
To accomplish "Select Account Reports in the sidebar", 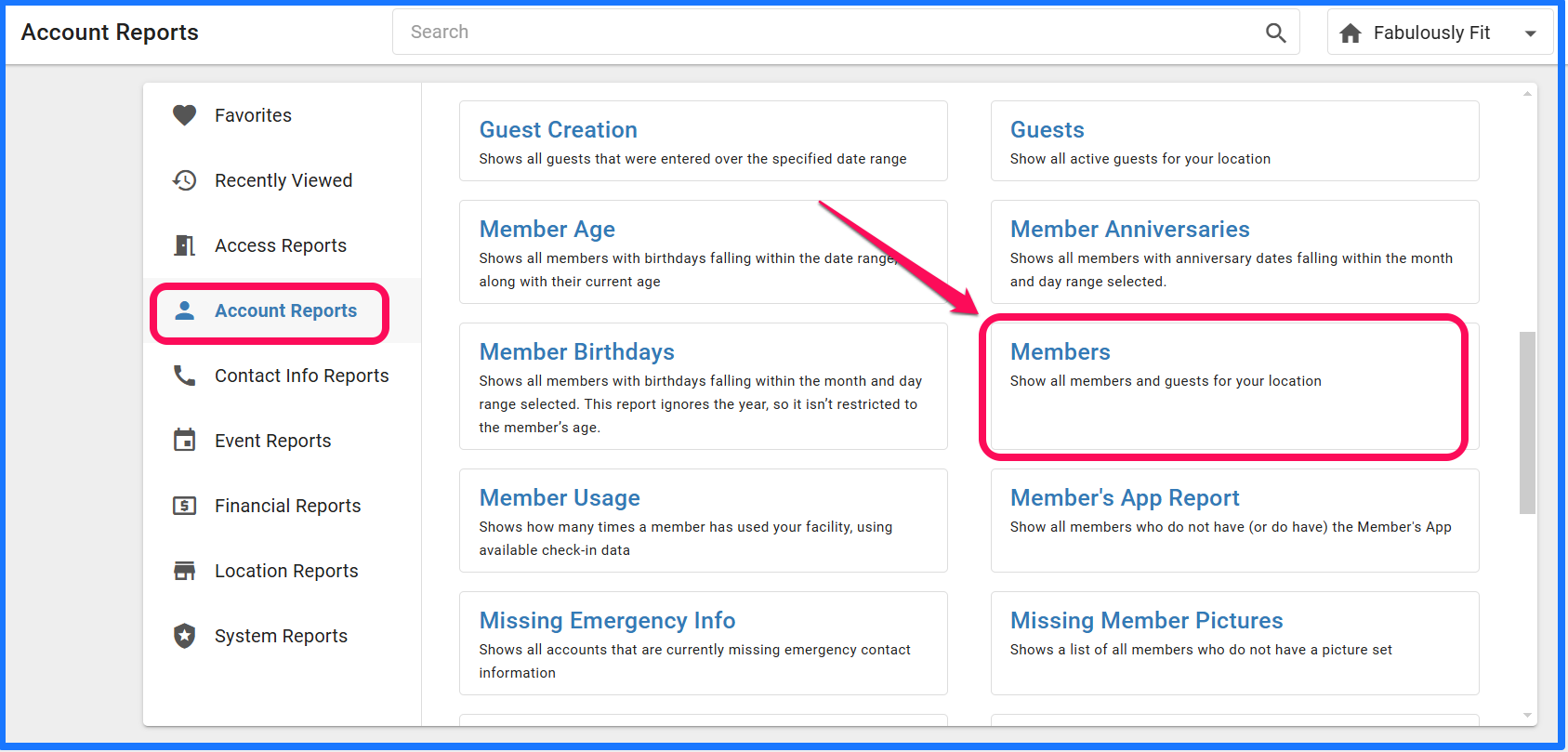I will [283, 310].
